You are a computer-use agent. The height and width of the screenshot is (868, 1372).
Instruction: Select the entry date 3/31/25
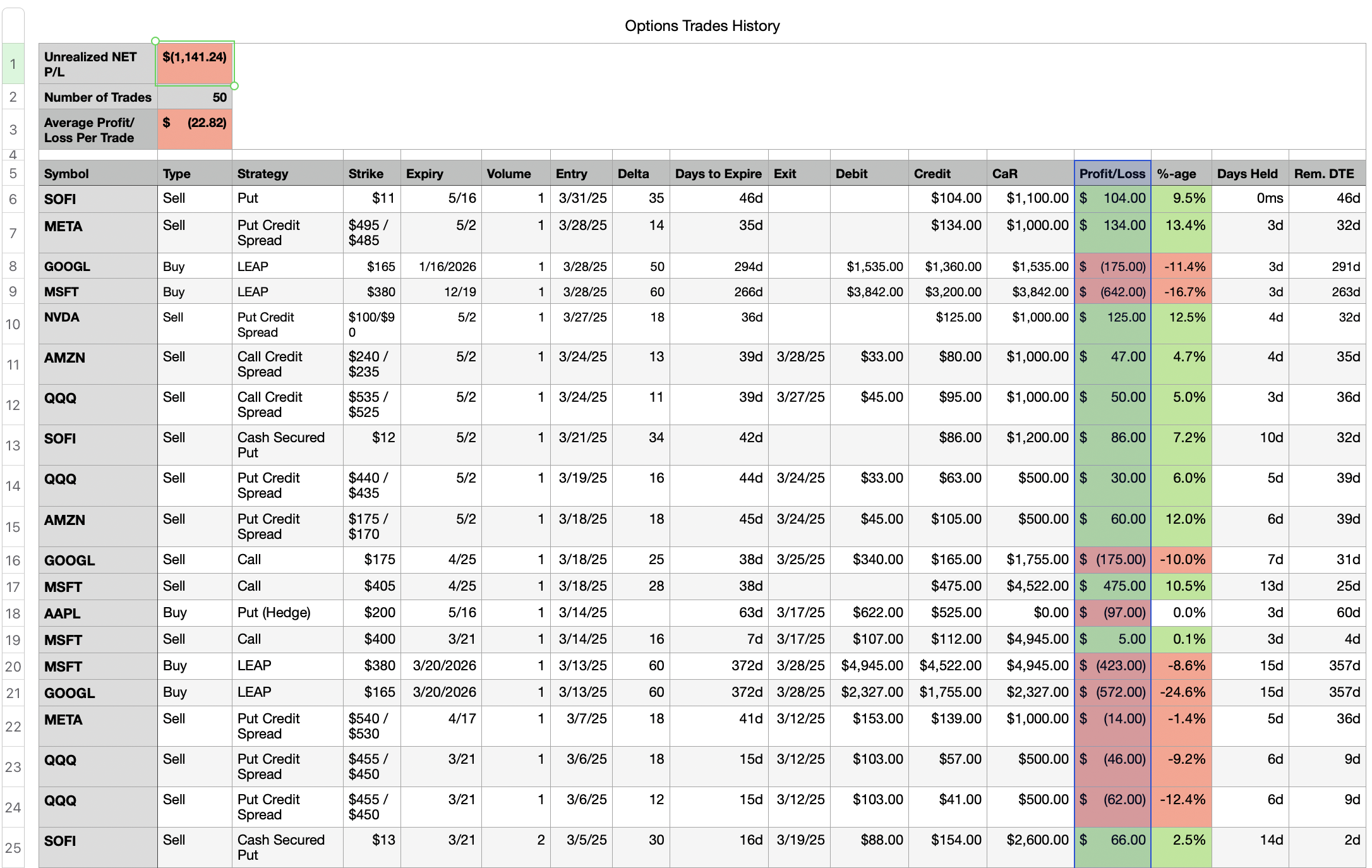click(x=581, y=198)
